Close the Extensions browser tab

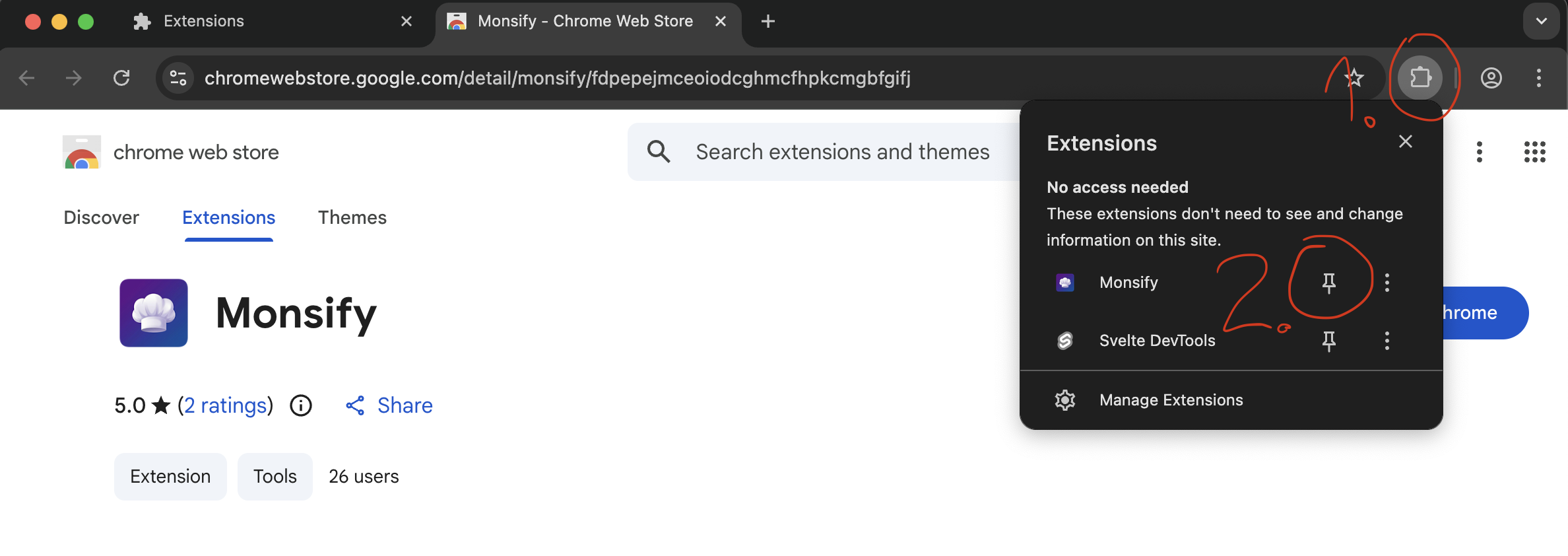(x=407, y=21)
